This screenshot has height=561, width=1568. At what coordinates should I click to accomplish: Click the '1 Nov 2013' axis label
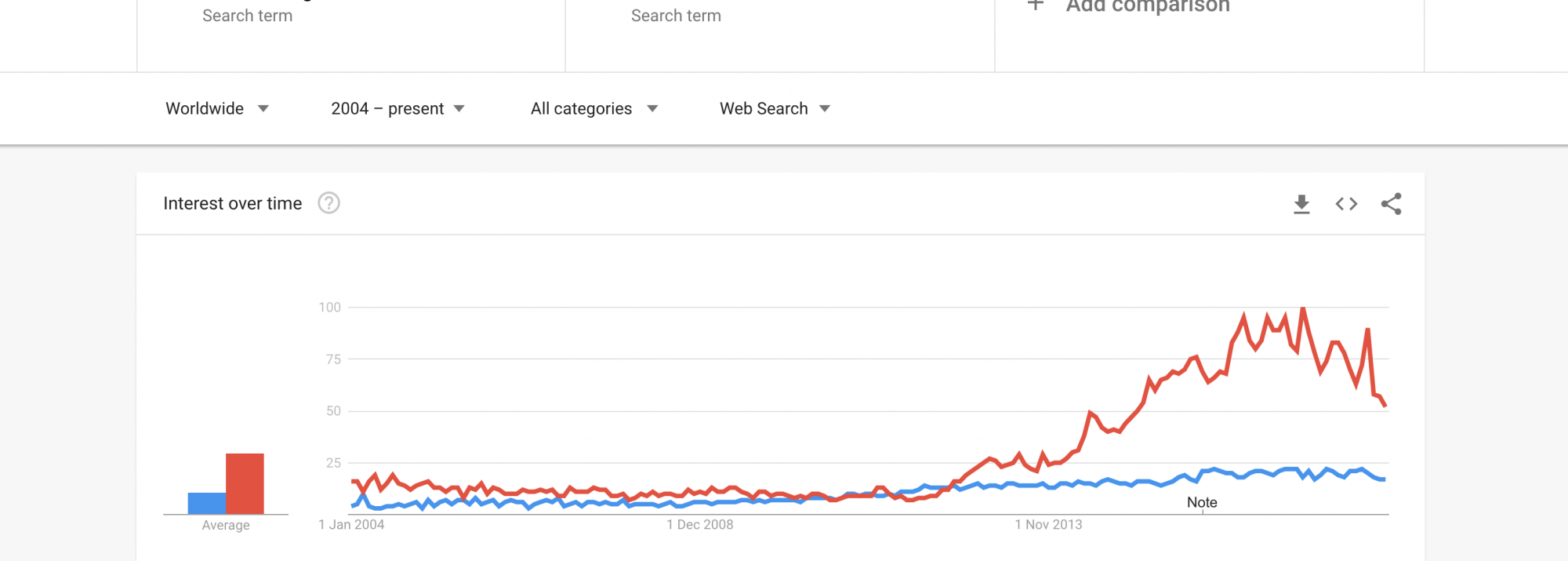1048,524
